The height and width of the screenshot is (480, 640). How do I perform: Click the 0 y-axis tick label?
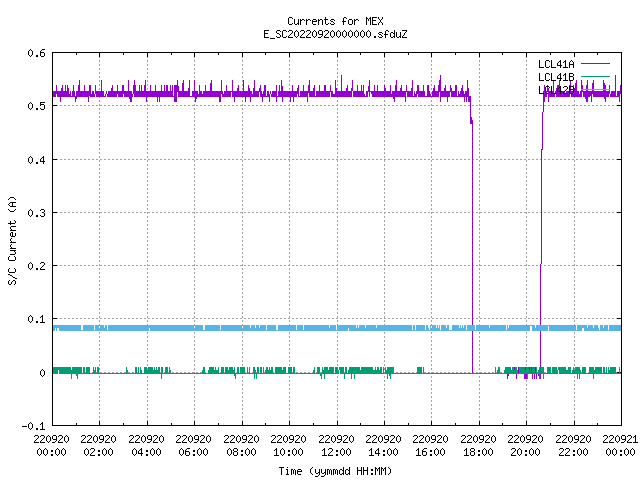tap(42, 373)
